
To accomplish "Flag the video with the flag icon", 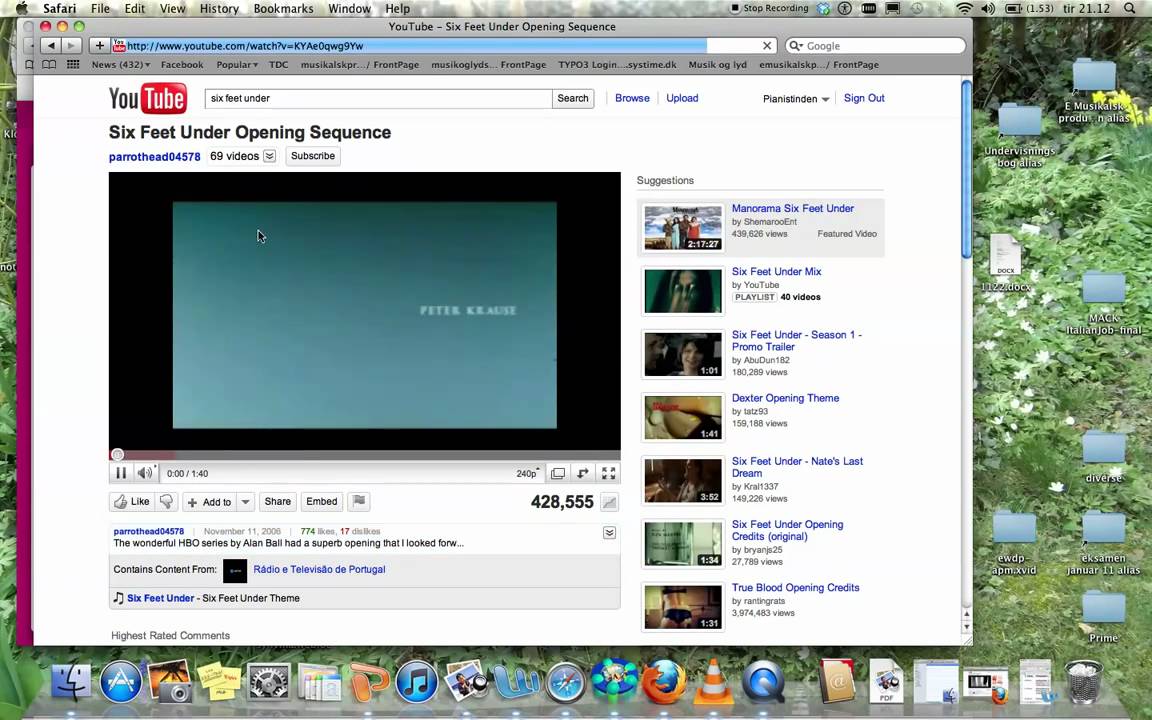I will (359, 502).
